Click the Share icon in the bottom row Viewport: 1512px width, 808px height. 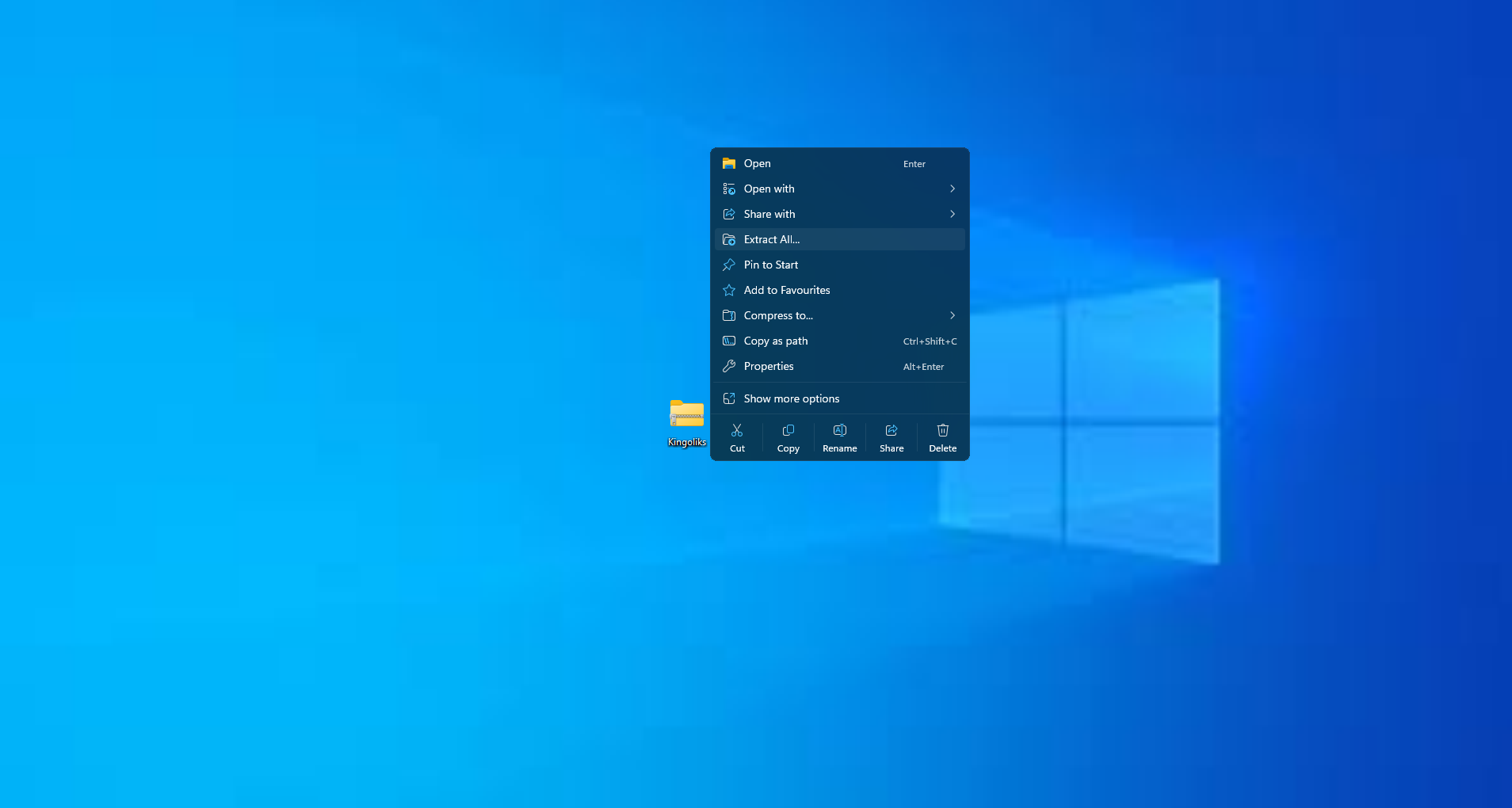point(892,430)
